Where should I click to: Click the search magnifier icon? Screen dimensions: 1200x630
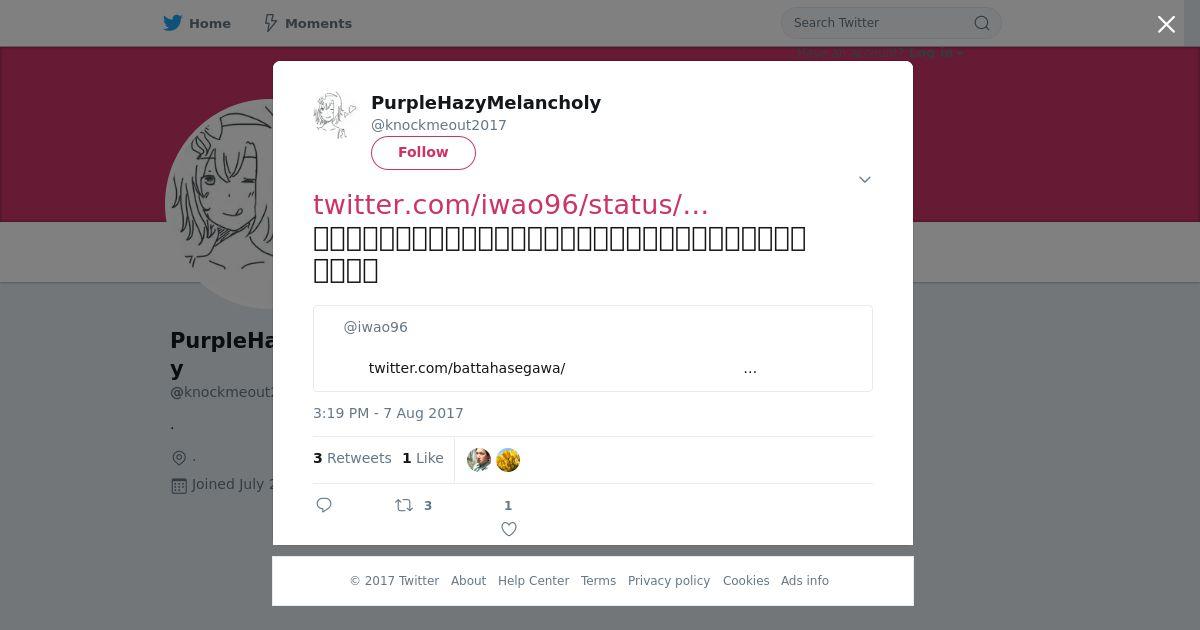coord(982,23)
